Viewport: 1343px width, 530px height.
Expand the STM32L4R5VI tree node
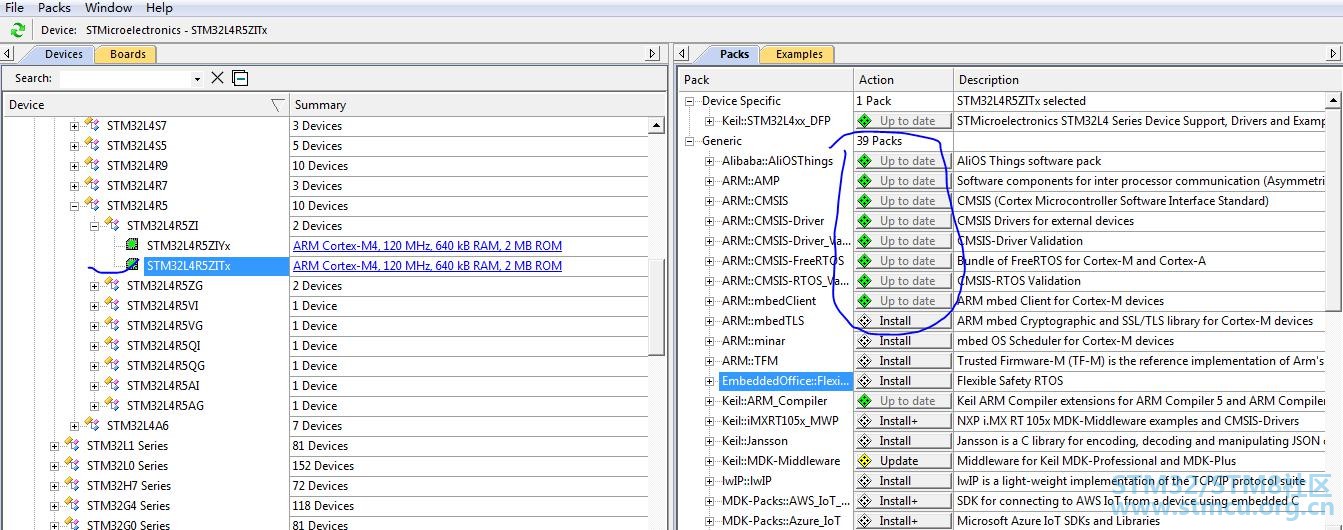(x=95, y=306)
